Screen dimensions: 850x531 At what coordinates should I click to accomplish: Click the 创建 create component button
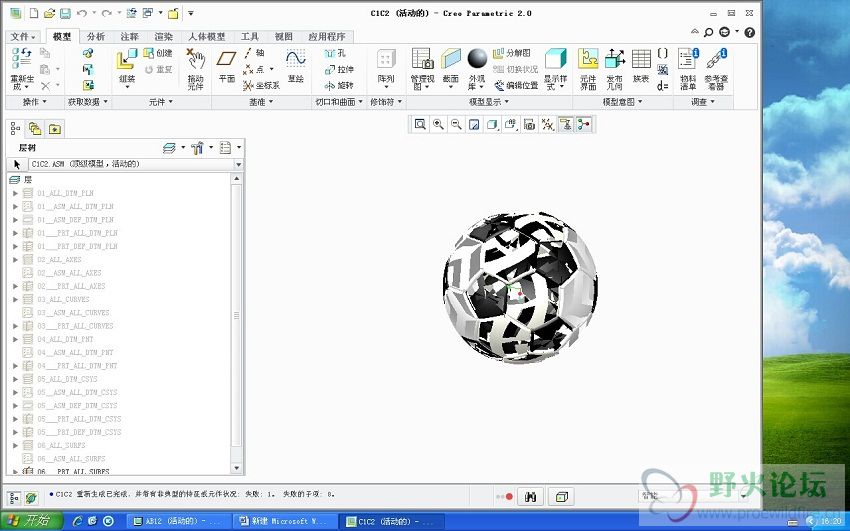click(x=158, y=53)
